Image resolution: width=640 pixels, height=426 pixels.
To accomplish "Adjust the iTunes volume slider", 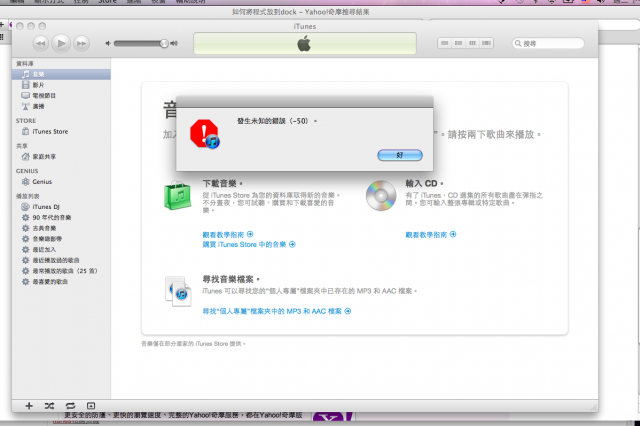I will coord(141,43).
